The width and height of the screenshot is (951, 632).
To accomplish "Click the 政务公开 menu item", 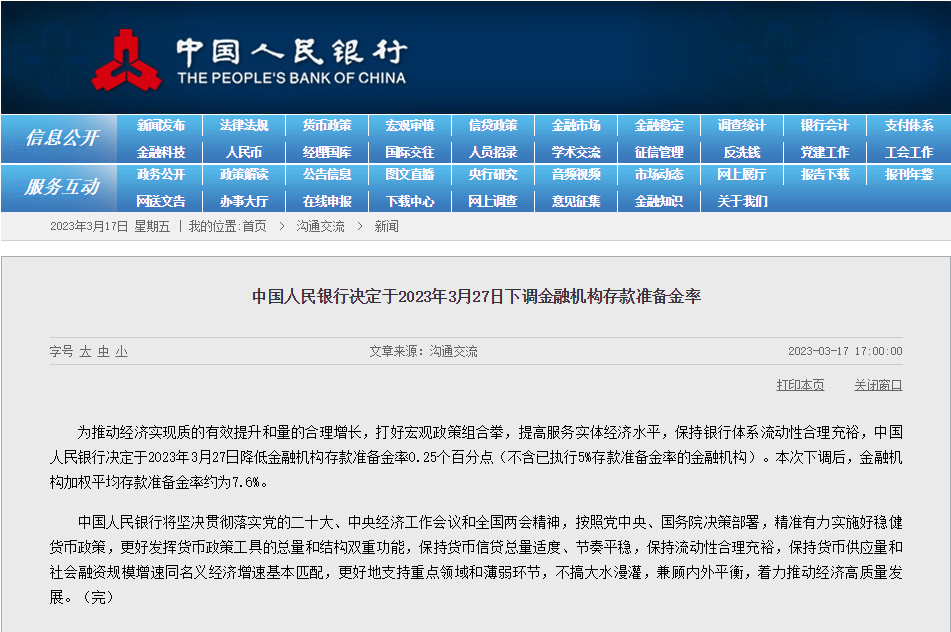I will (x=161, y=175).
